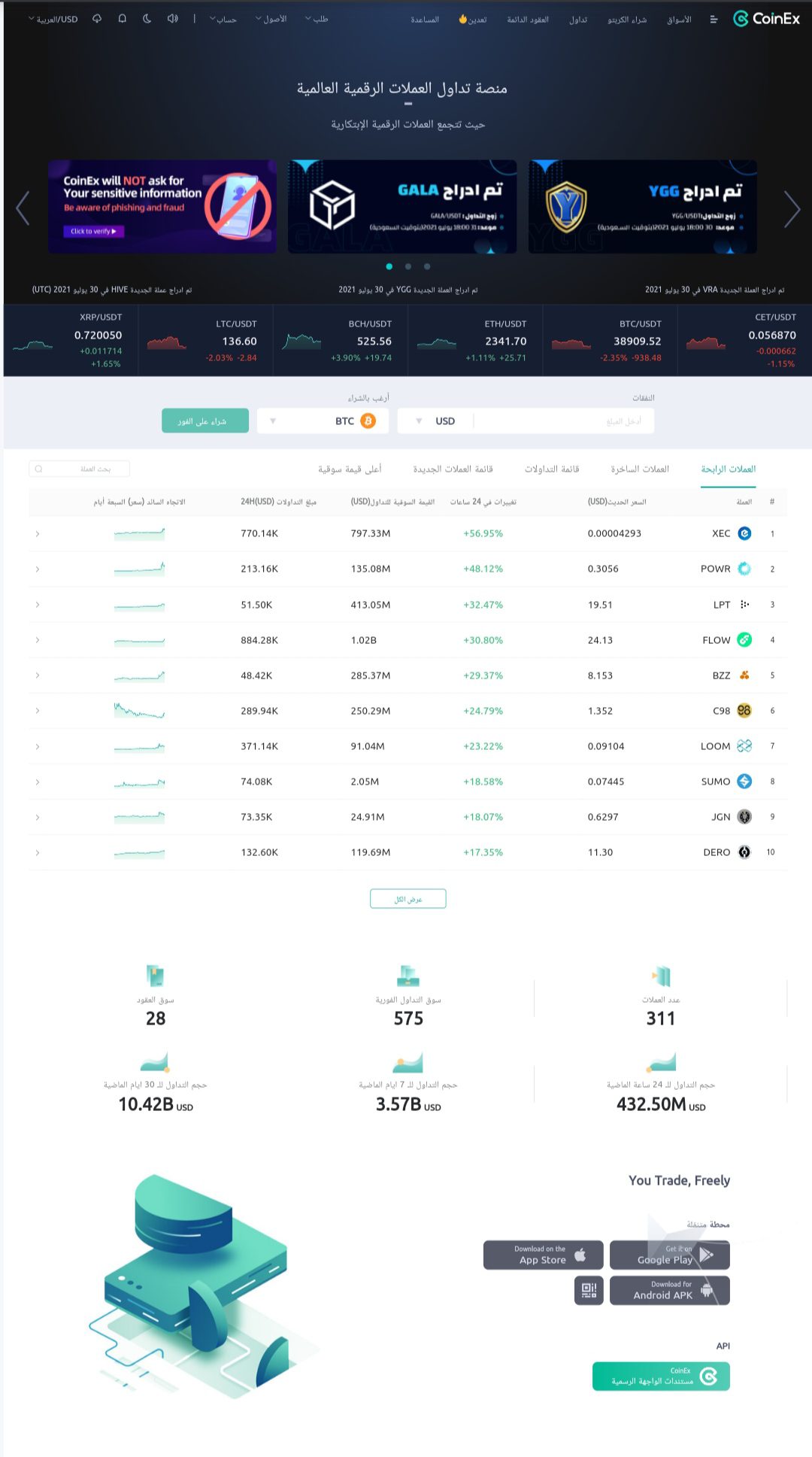Open CoinEx API documentation button
This screenshot has width=812, height=1457.
(x=661, y=1377)
